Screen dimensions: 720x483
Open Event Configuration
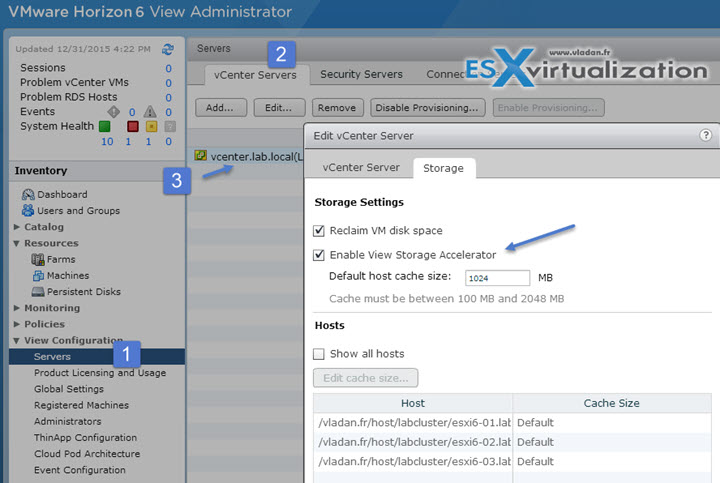point(79,470)
